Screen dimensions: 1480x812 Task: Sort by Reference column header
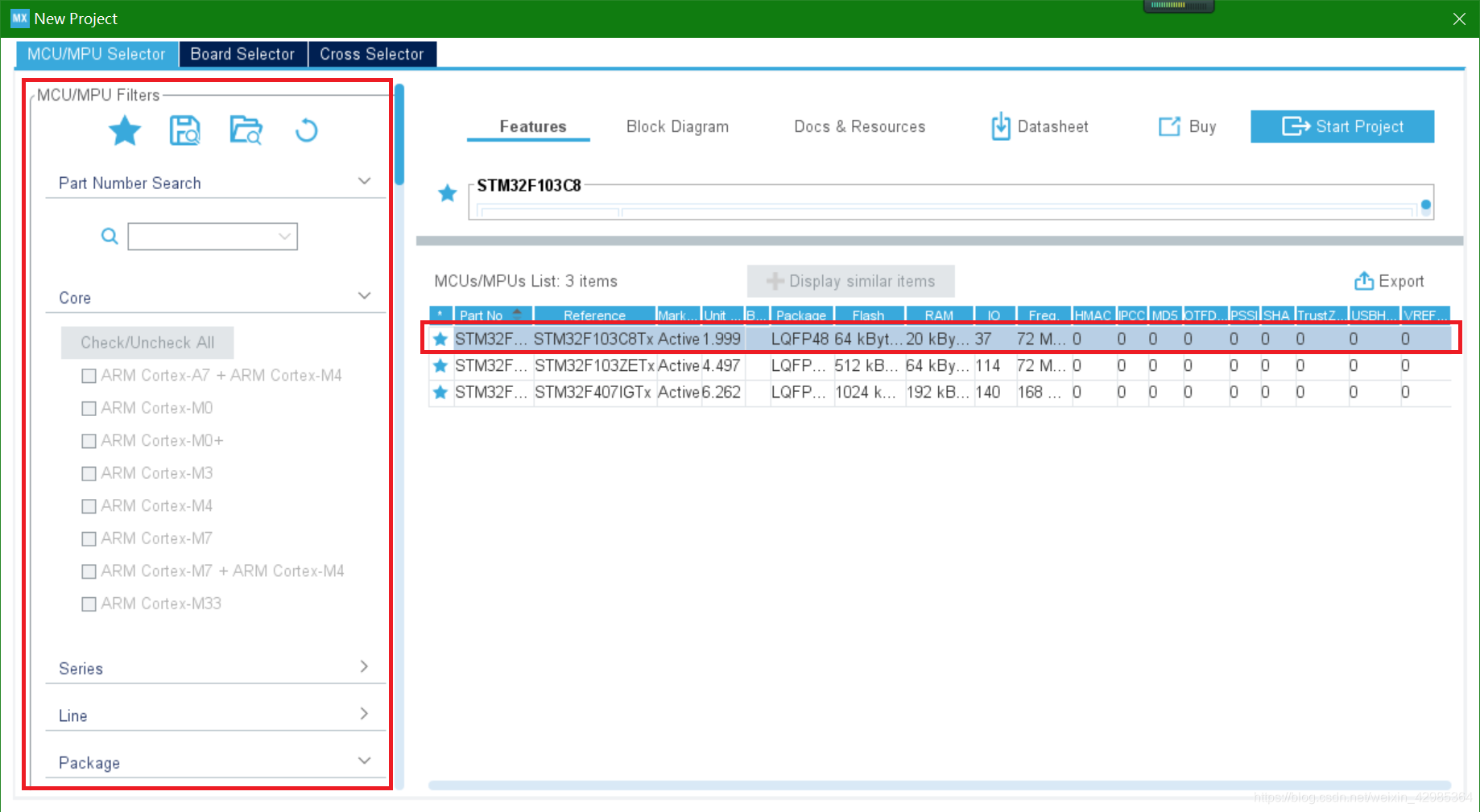[594, 315]
